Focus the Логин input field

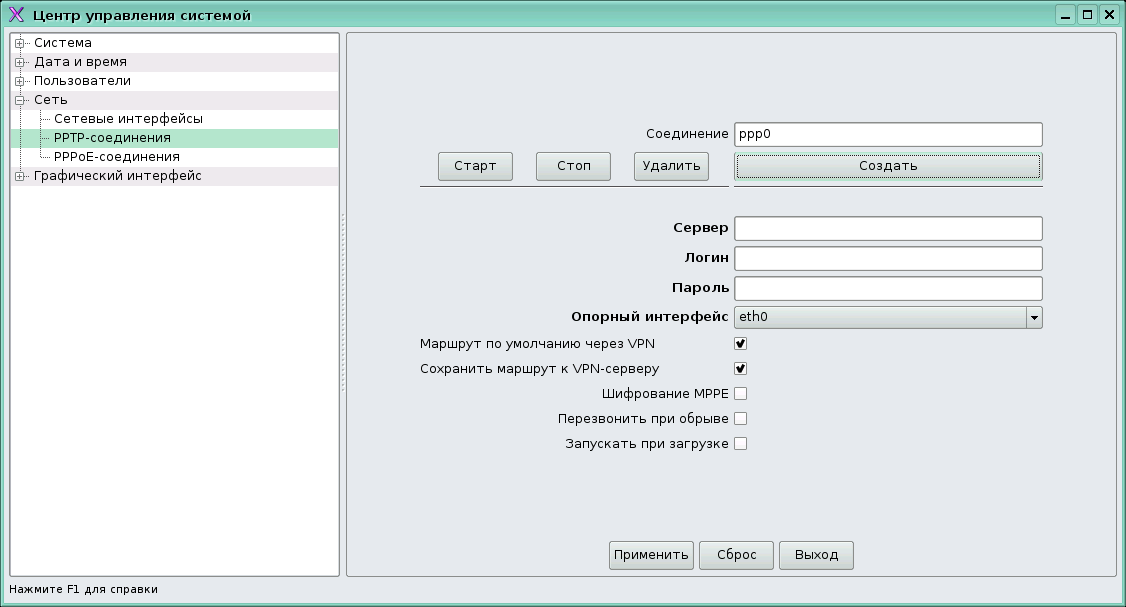[888, 259]
